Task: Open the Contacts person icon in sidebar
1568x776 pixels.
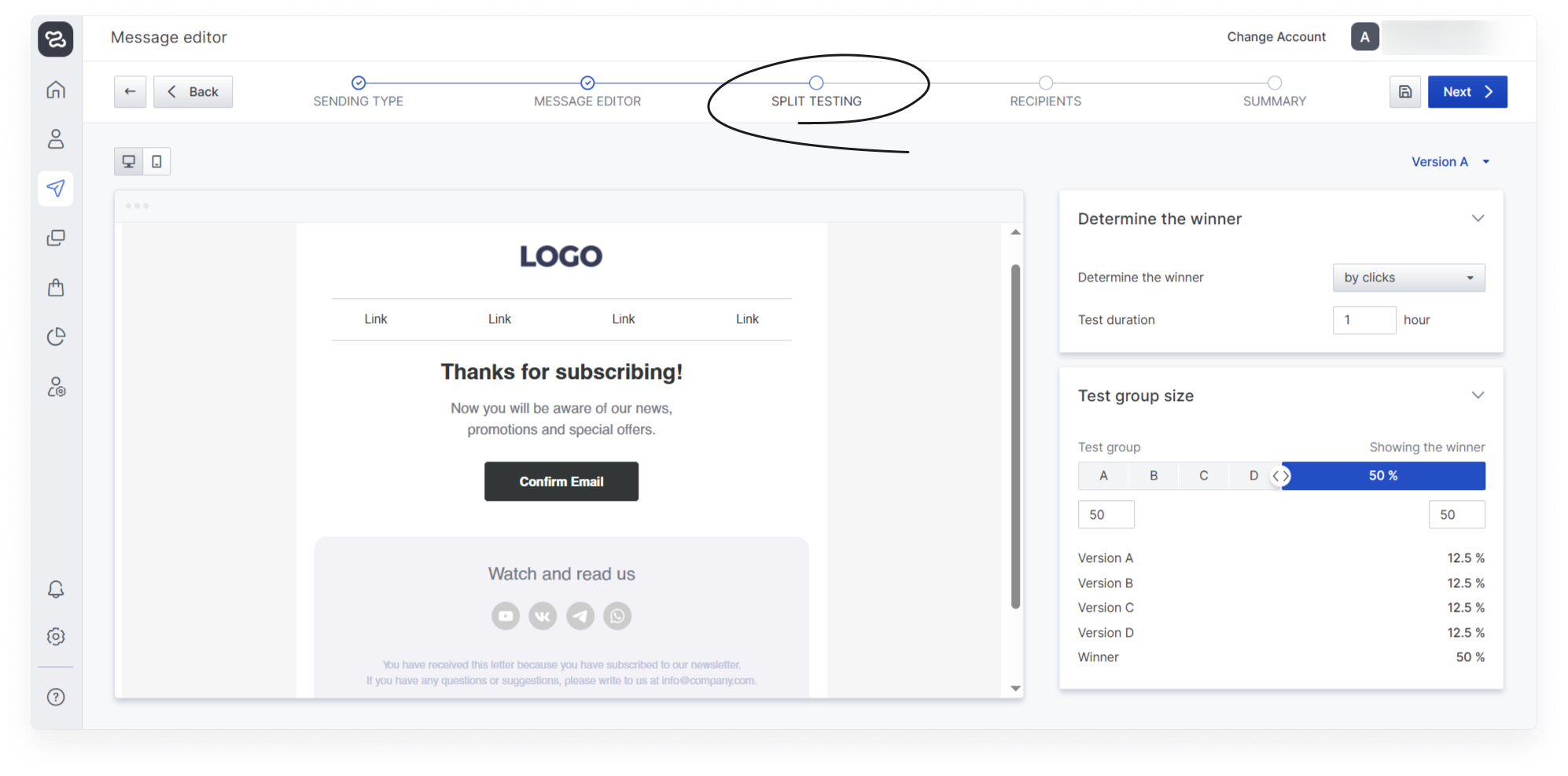Action: (56, 139)
